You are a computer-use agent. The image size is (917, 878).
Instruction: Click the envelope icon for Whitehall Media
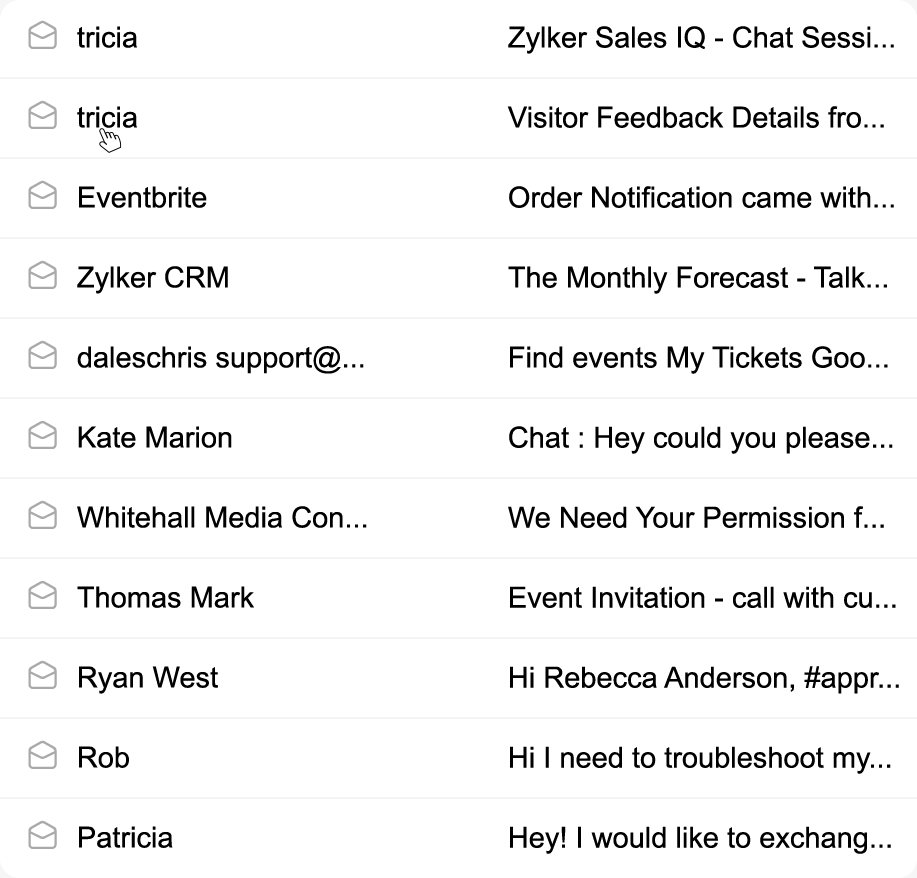tap(42, 517)
